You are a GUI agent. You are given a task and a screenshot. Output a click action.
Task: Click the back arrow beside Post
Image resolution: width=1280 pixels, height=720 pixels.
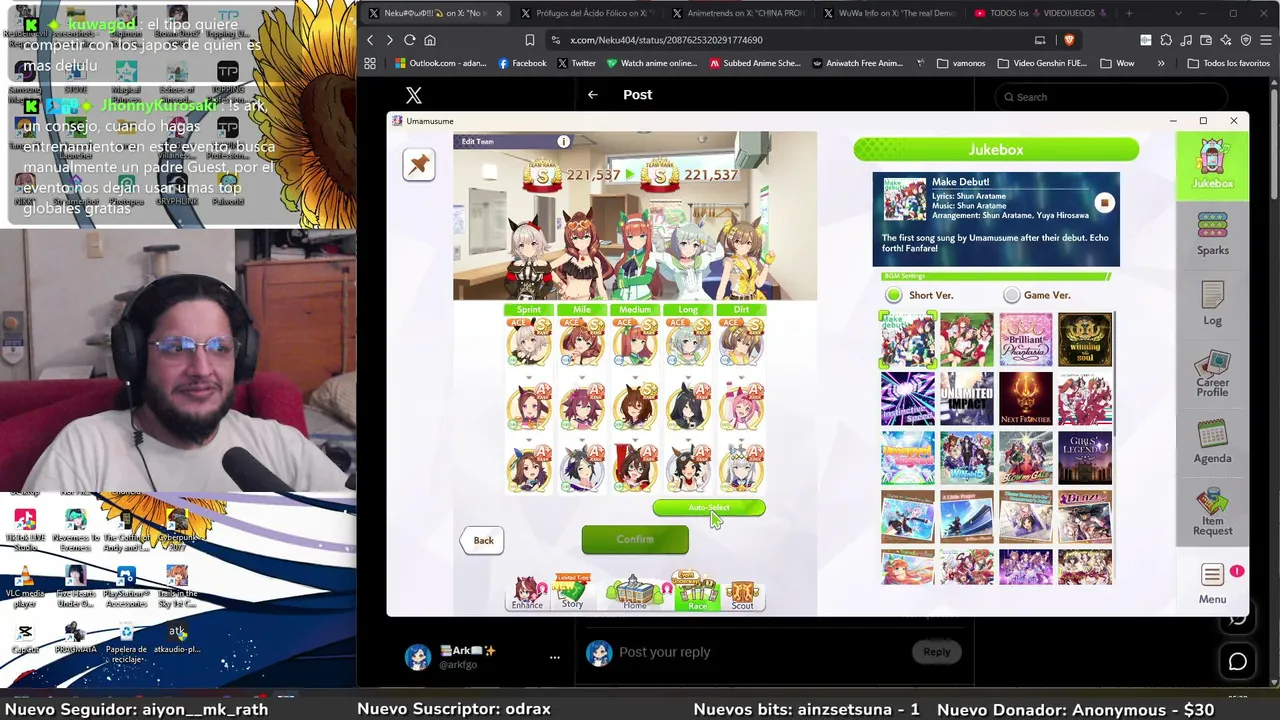pos(593,95)
